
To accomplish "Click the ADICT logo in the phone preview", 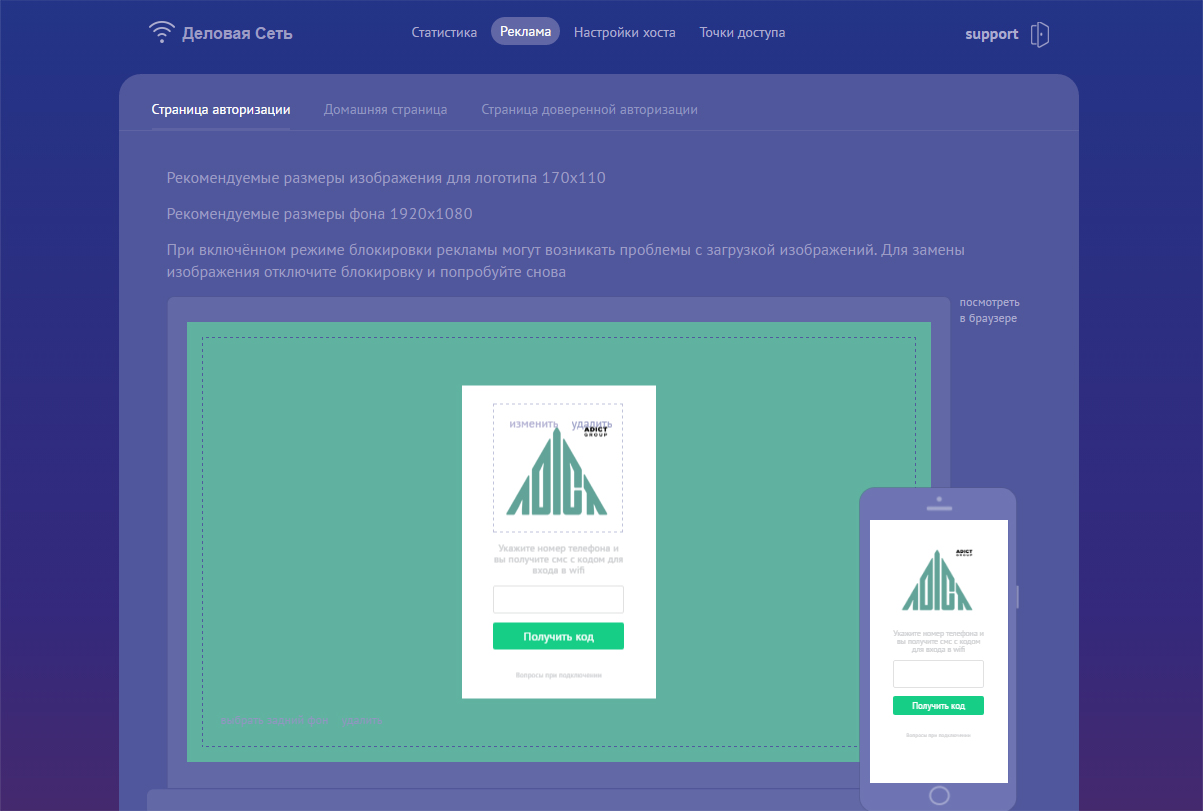I will click(937, 581).
